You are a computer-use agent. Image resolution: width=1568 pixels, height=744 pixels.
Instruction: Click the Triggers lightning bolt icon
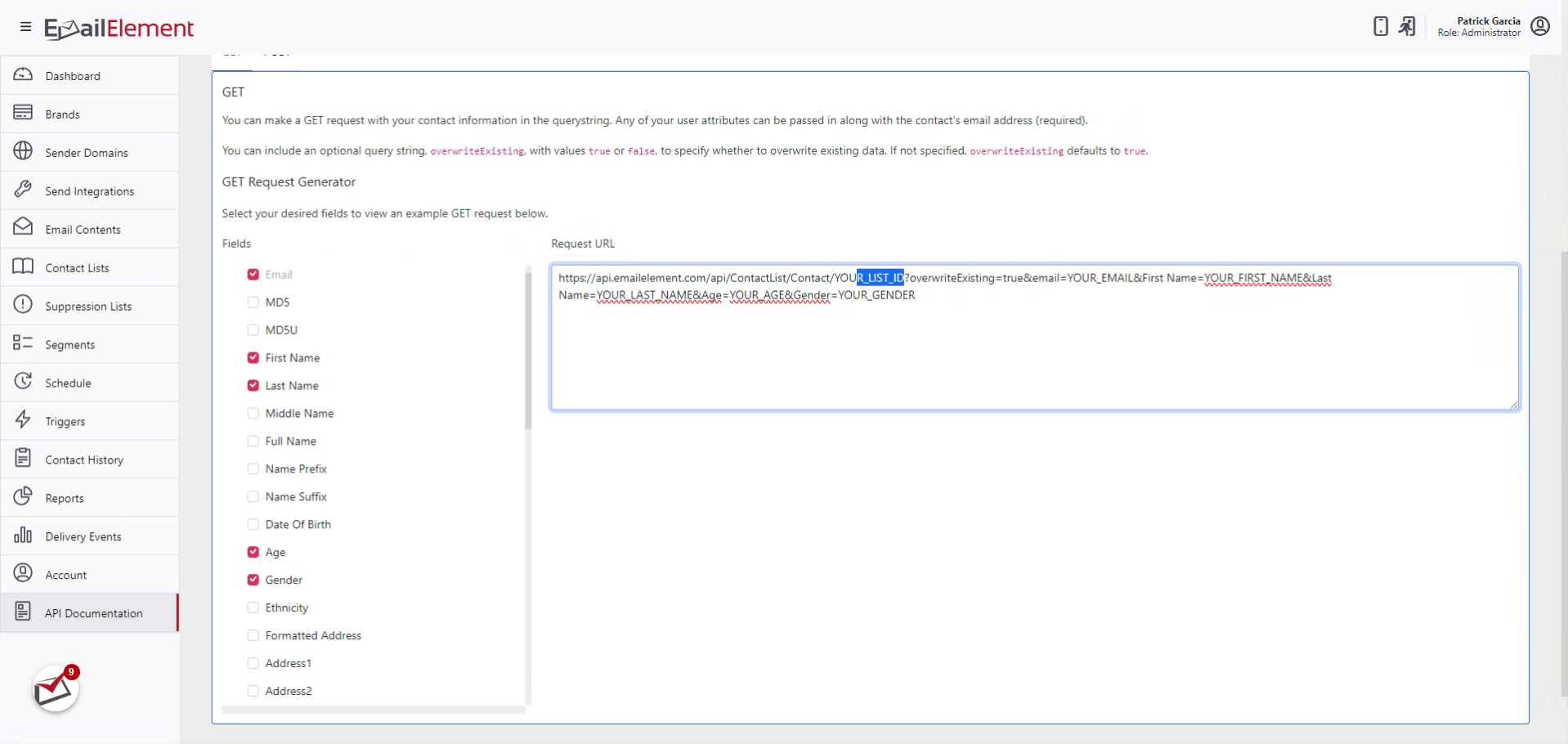23,420
